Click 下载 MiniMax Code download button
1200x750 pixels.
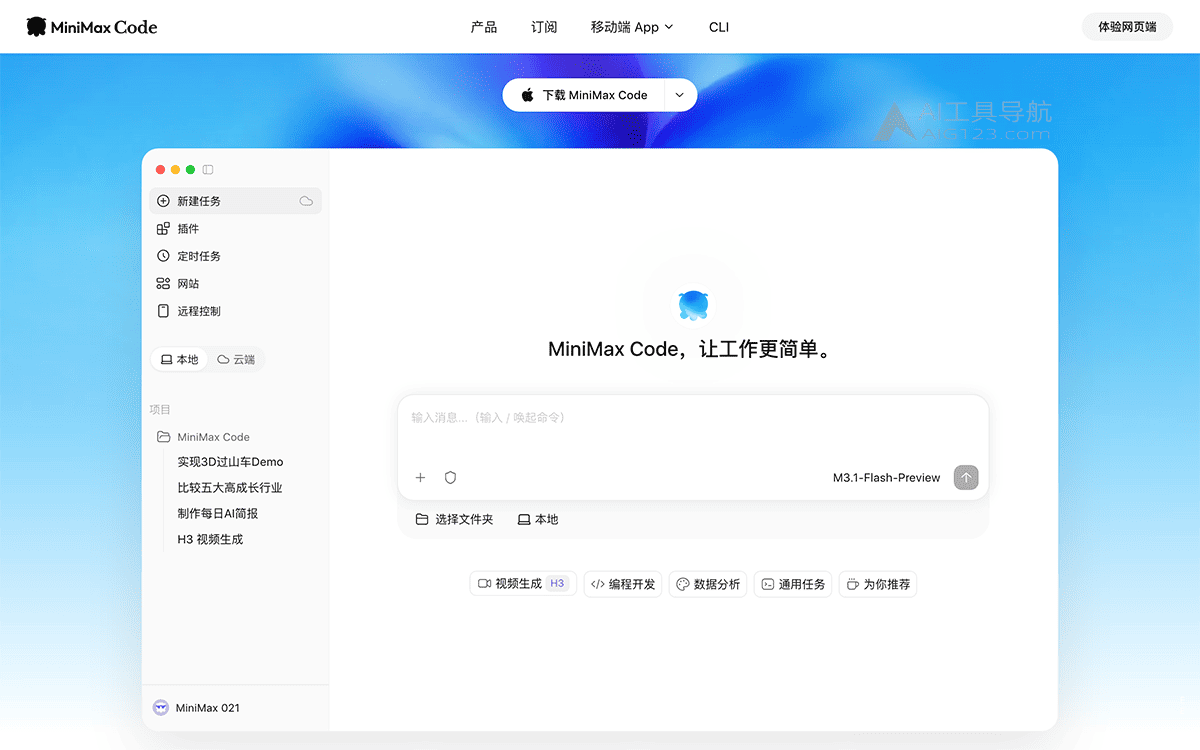tap(584, 95)
